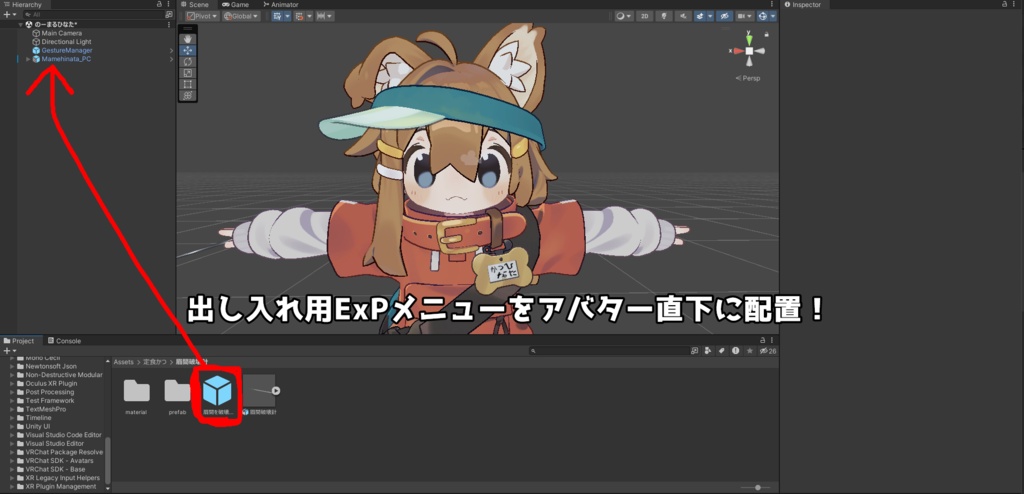The height and width of the screenshot is (494, 1024).
Task: Click the Assets breadcrumb link
Action: tap(123, 361)
